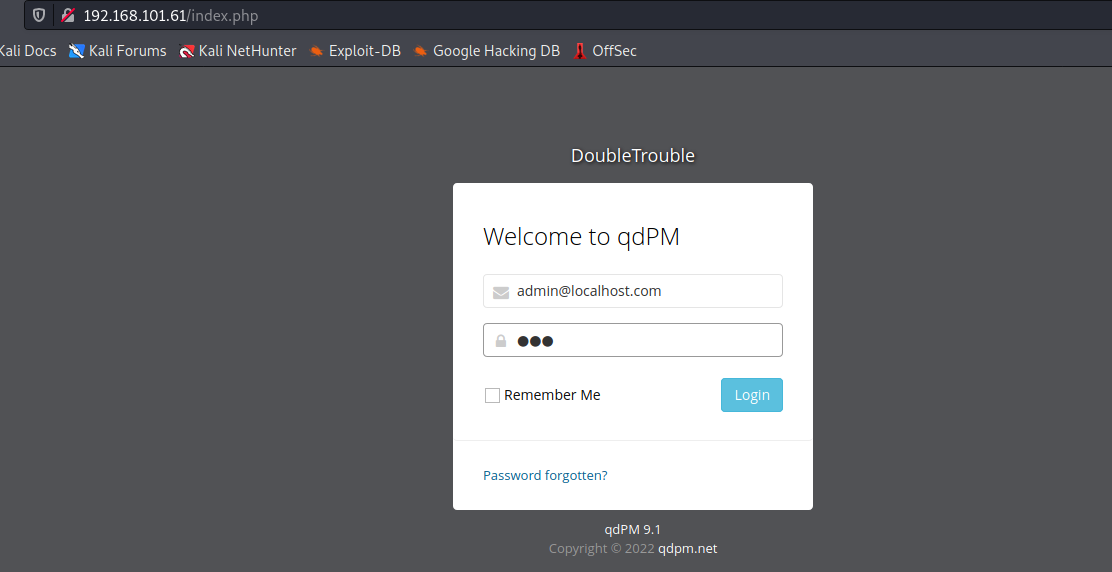Click the shield tracking protection icon
The image size is (1112, 572).
(39, 15)
